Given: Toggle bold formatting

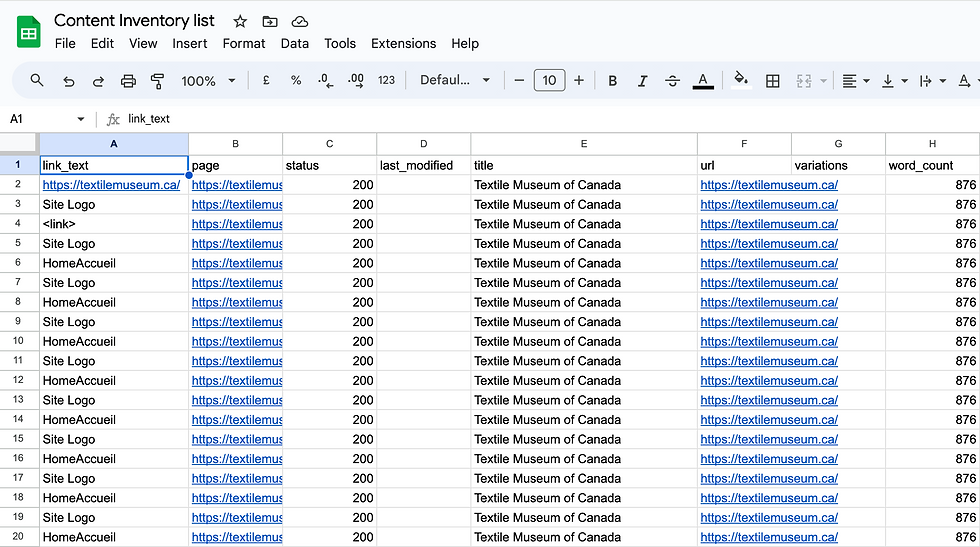Looking at the screenshot, I should pos(612,81).
